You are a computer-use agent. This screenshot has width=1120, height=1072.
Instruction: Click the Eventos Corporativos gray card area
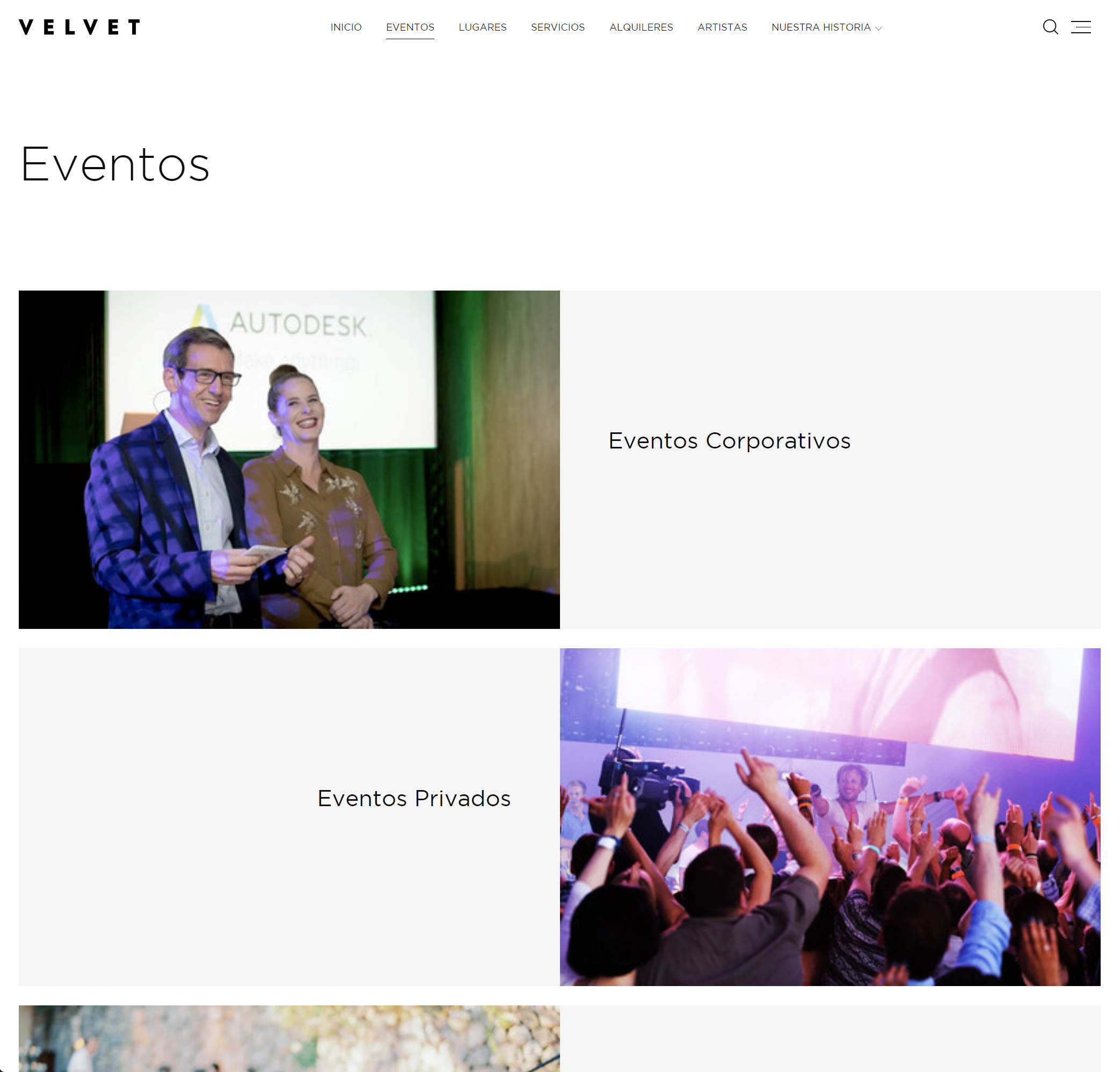point(830,459)
